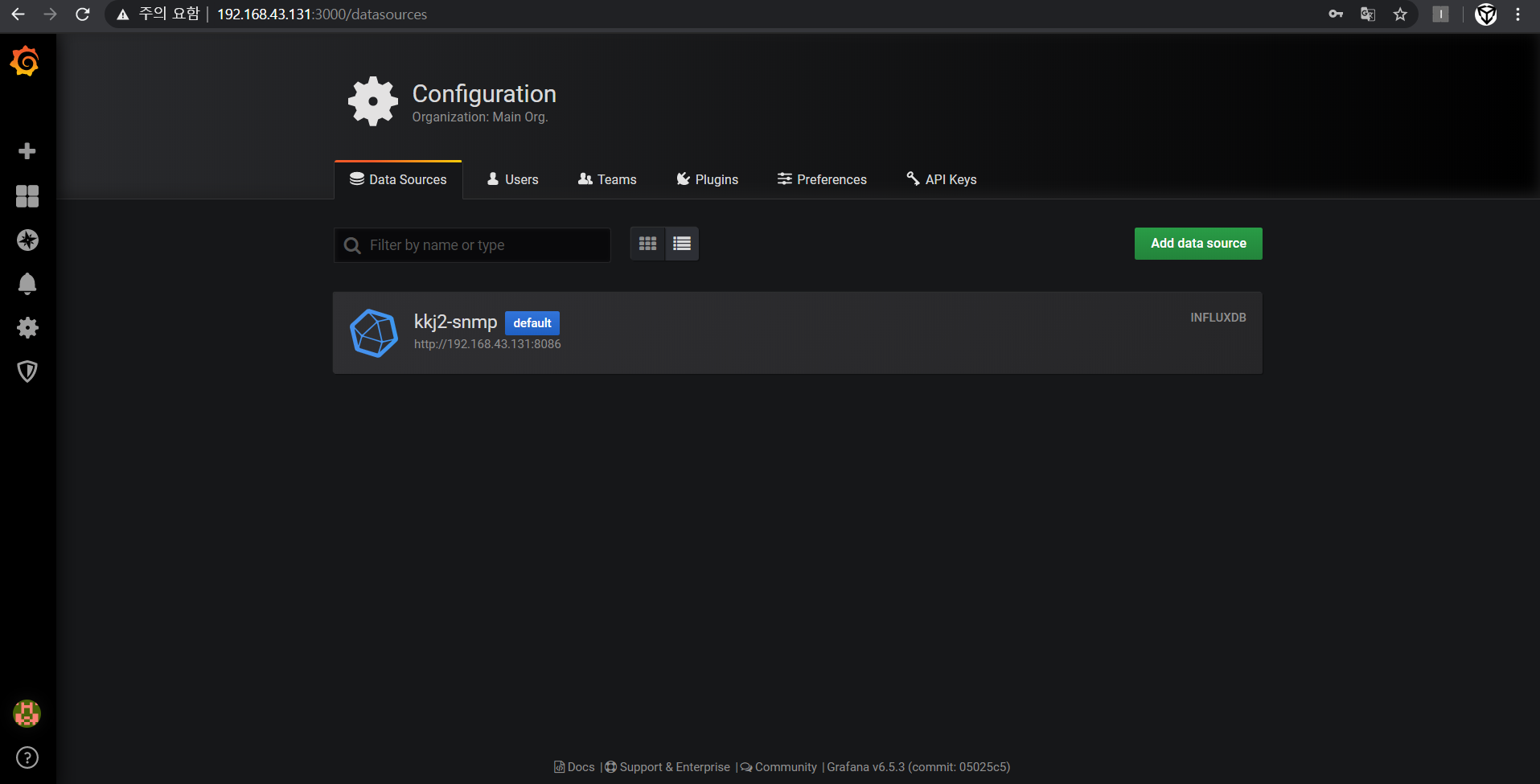Bookmark this page with star icon

(1400, 14)
